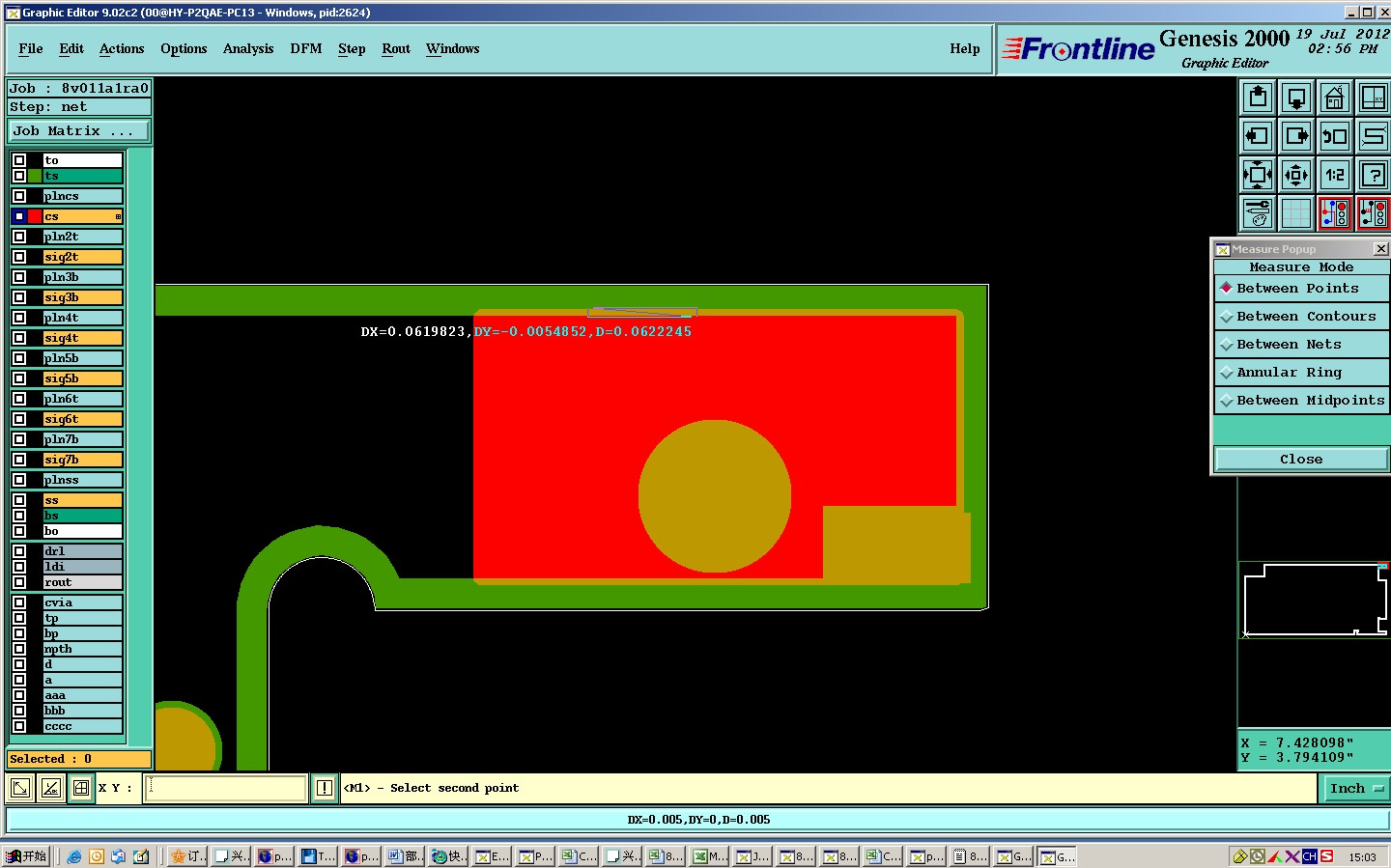Image resolution: width=1391 pixels, height=868 pixels.
Task: Toggle display checkbox for layer sig2t
Action: point(19,257)
